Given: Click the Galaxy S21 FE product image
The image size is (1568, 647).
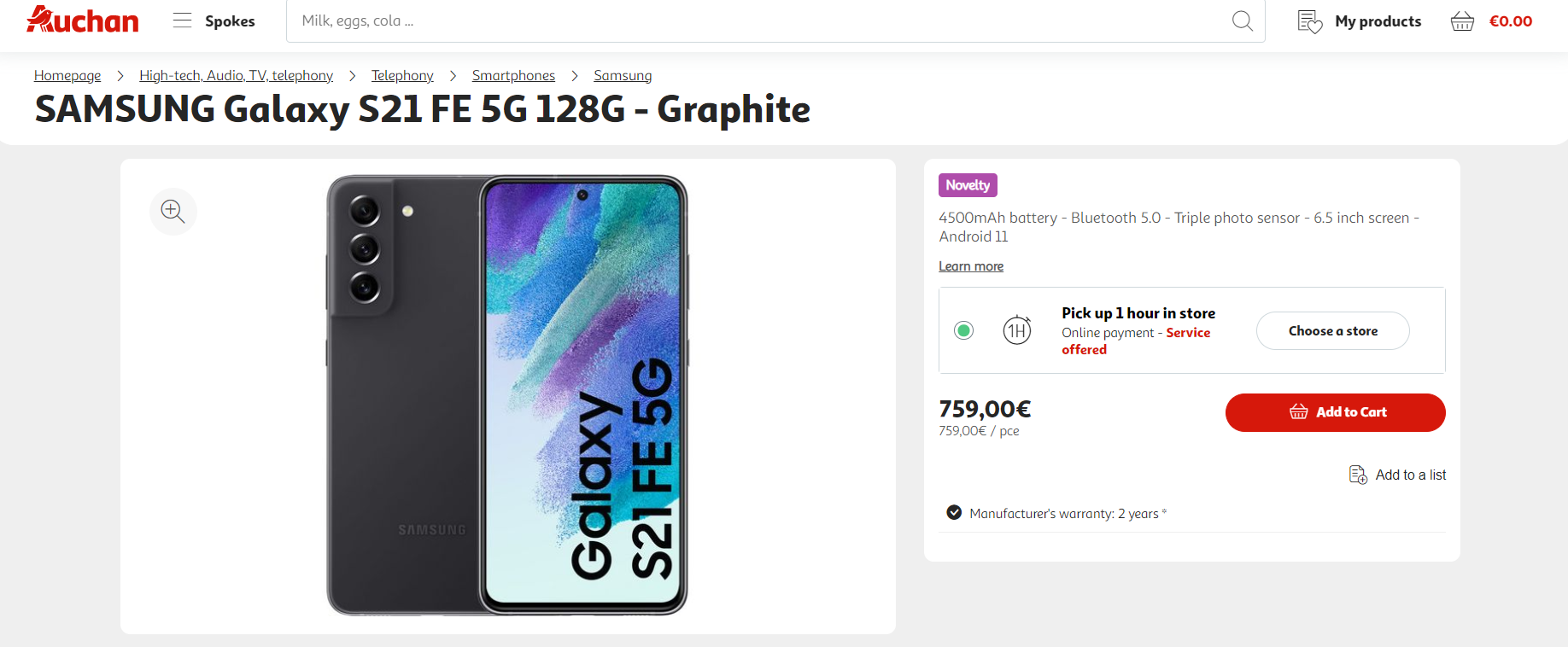Looking at the screenshot, I should [x=507, y=395].
